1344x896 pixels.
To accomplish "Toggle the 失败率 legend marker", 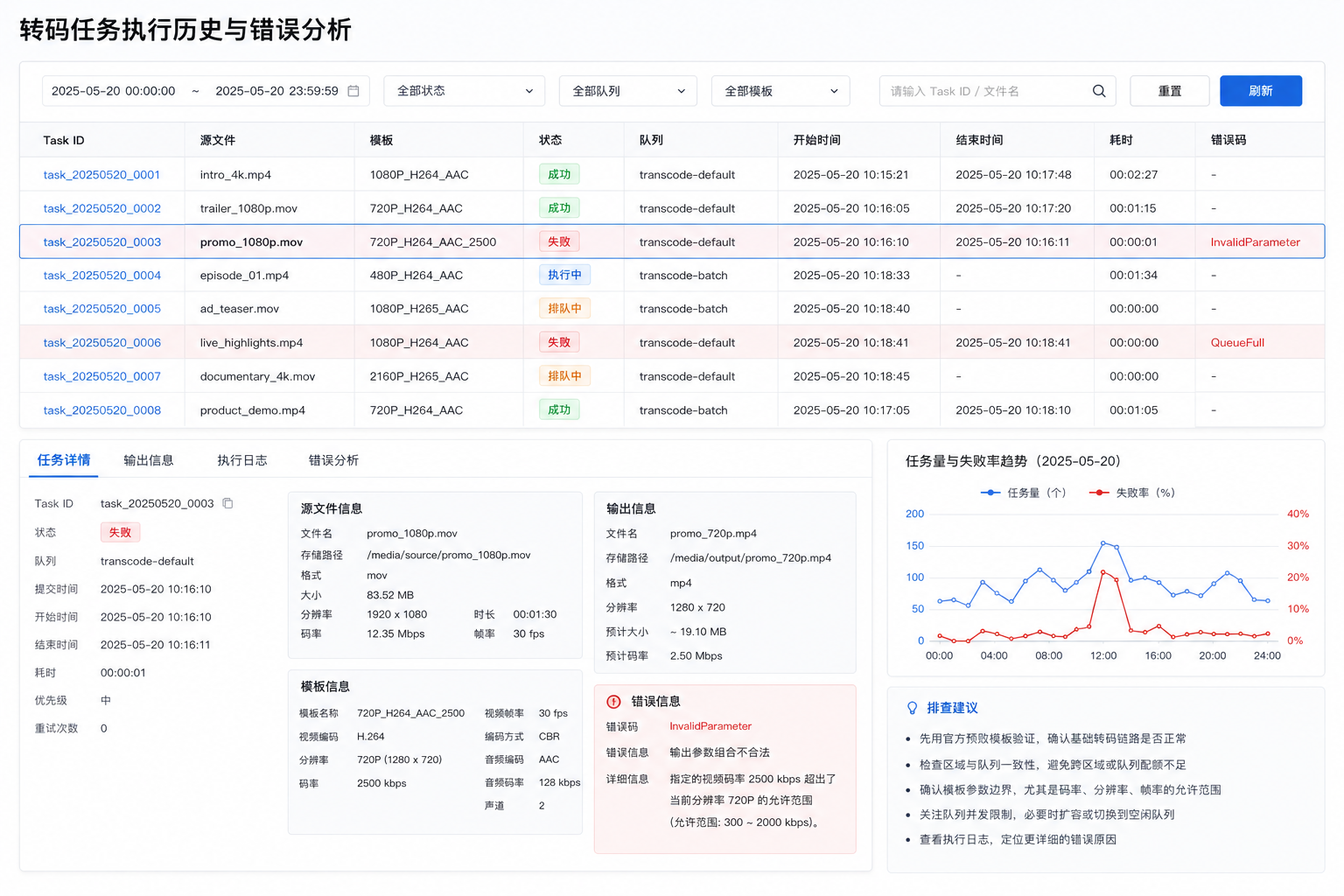I will point(1098,493).
